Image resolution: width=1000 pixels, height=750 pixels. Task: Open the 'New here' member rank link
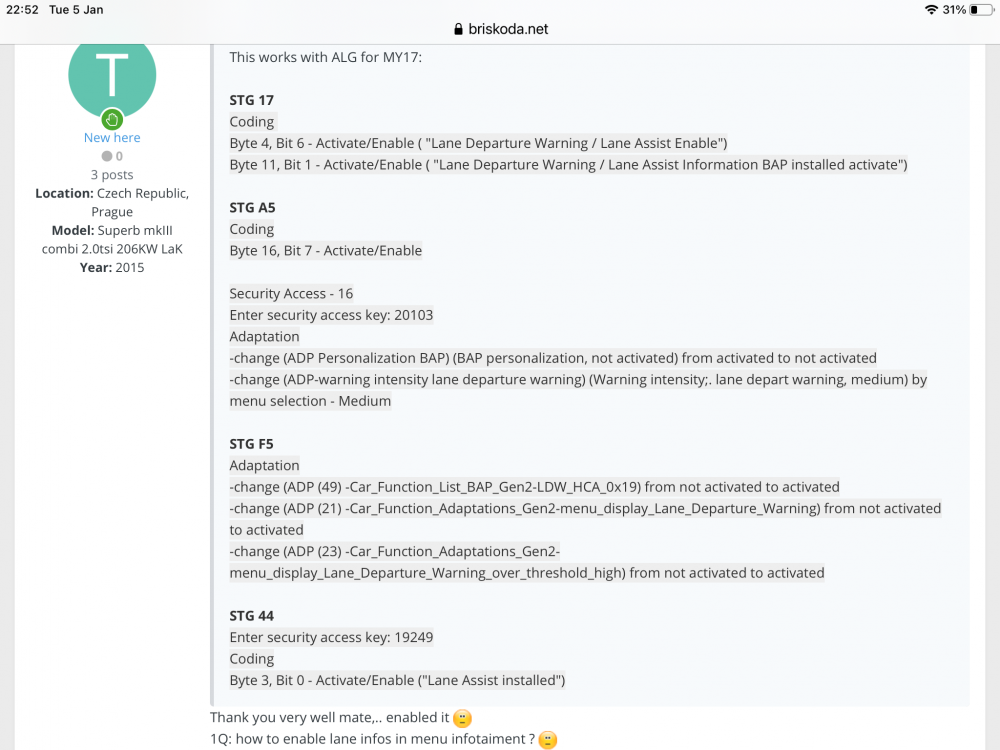coord(112,138)
